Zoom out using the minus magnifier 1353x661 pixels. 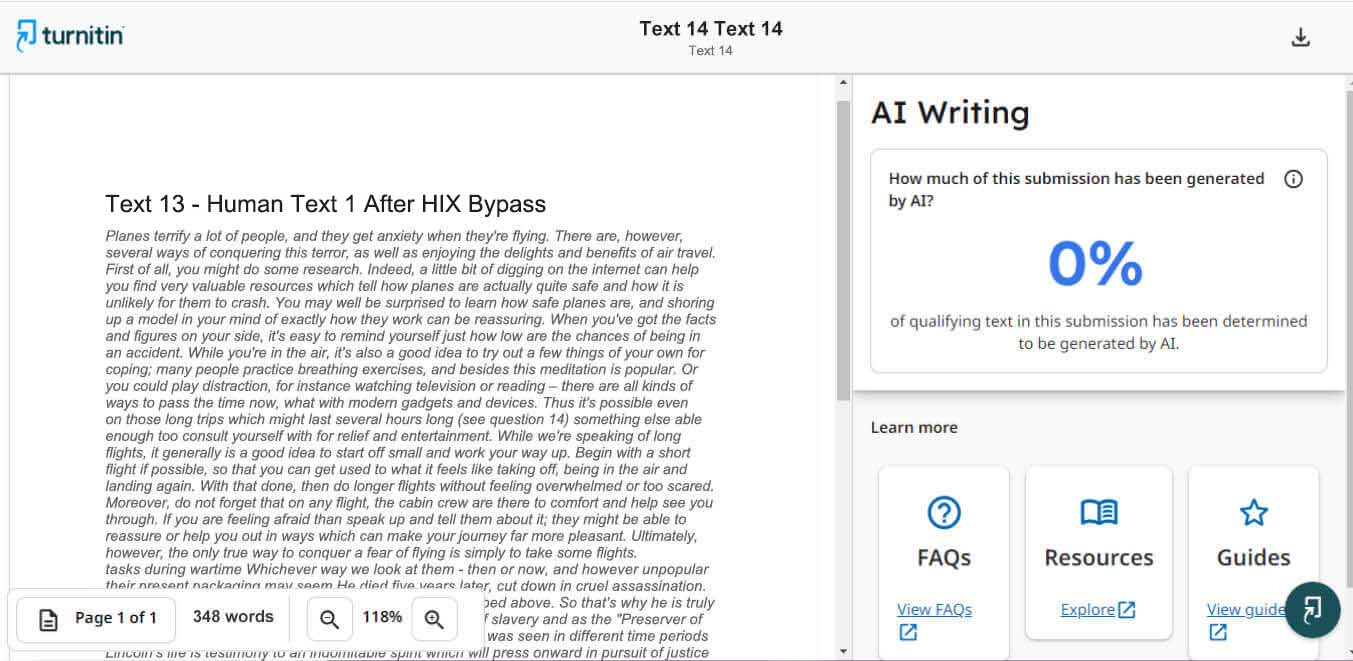pos(329,619)
